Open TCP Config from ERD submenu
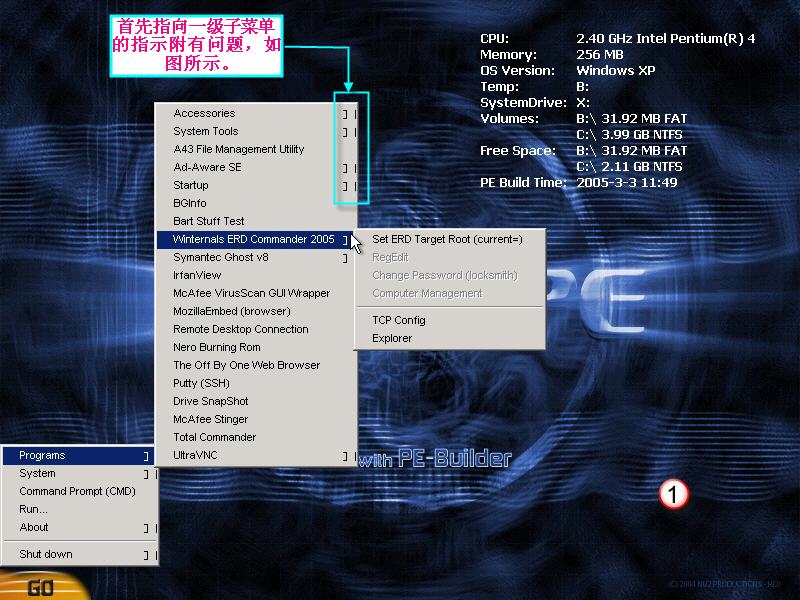 coord(449,320)
